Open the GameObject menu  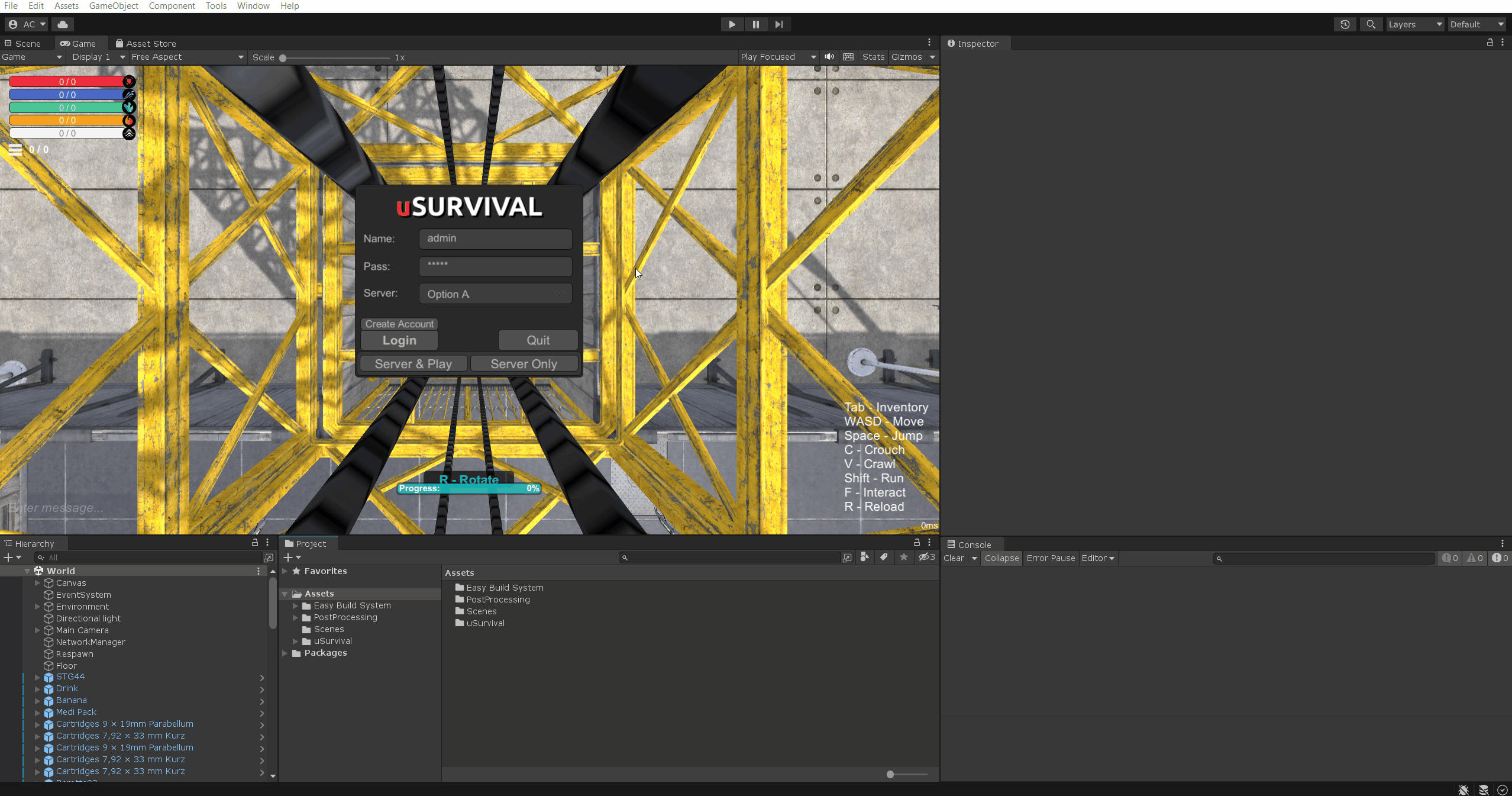(x=113, y=6)
